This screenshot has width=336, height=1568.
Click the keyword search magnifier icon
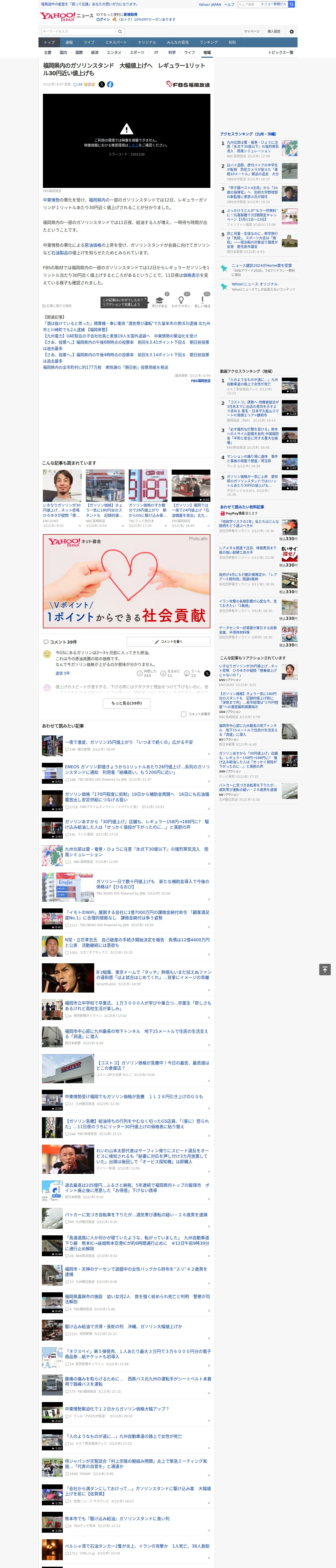(120, 31)
